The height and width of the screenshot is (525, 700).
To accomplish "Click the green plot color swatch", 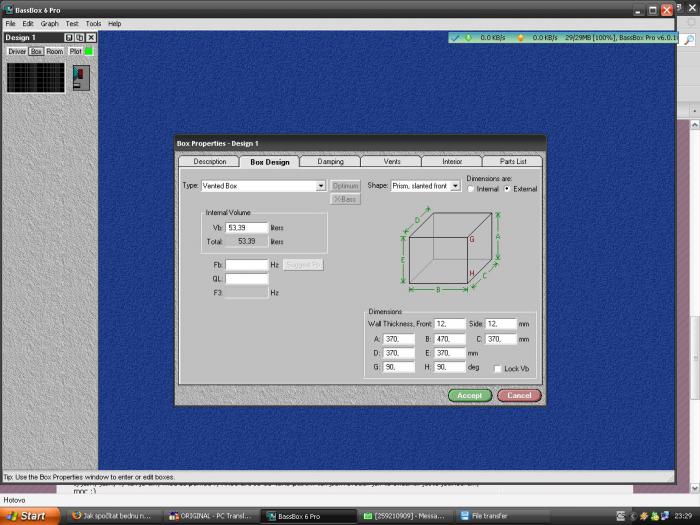I will point(88,51).
